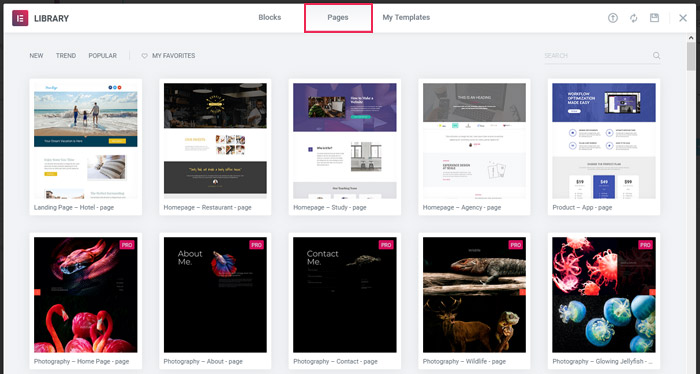Click 'Homepage – Restaurant - page' label
Viewport: 700px width, 374px height.
[207, 208]
